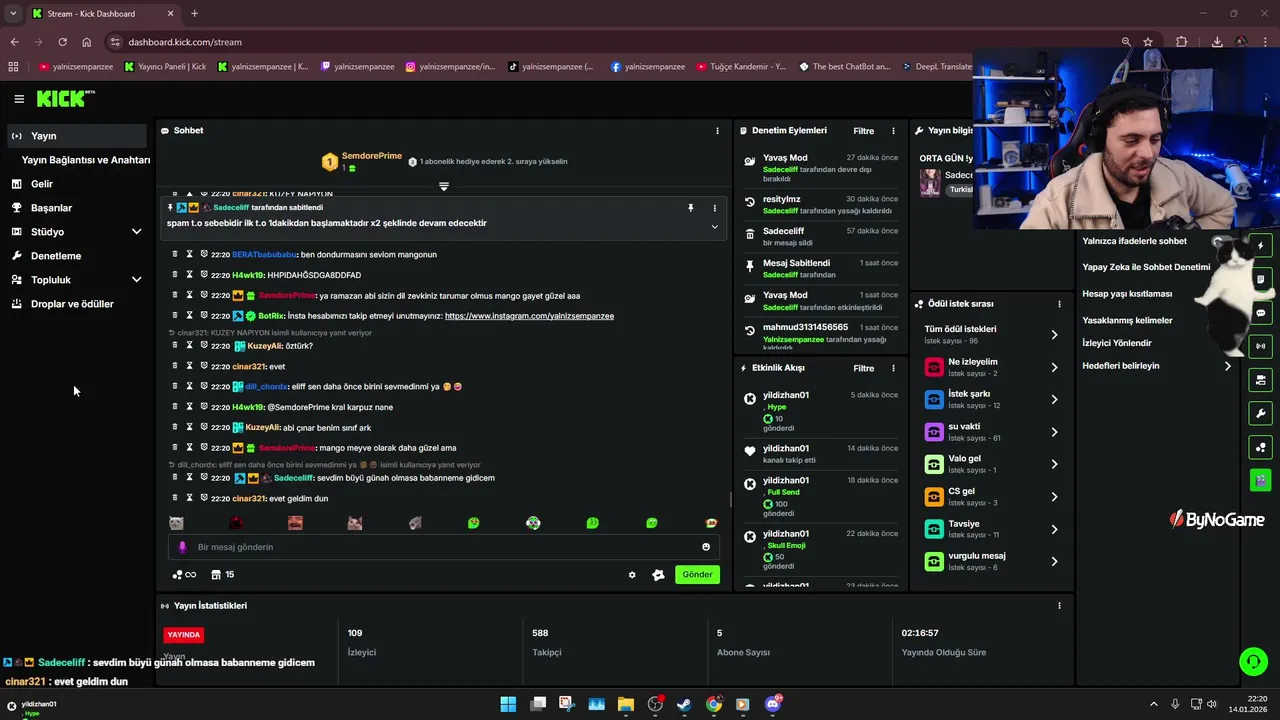
Task: Click the drops icon in the right rail
Action: point(1261,447)
